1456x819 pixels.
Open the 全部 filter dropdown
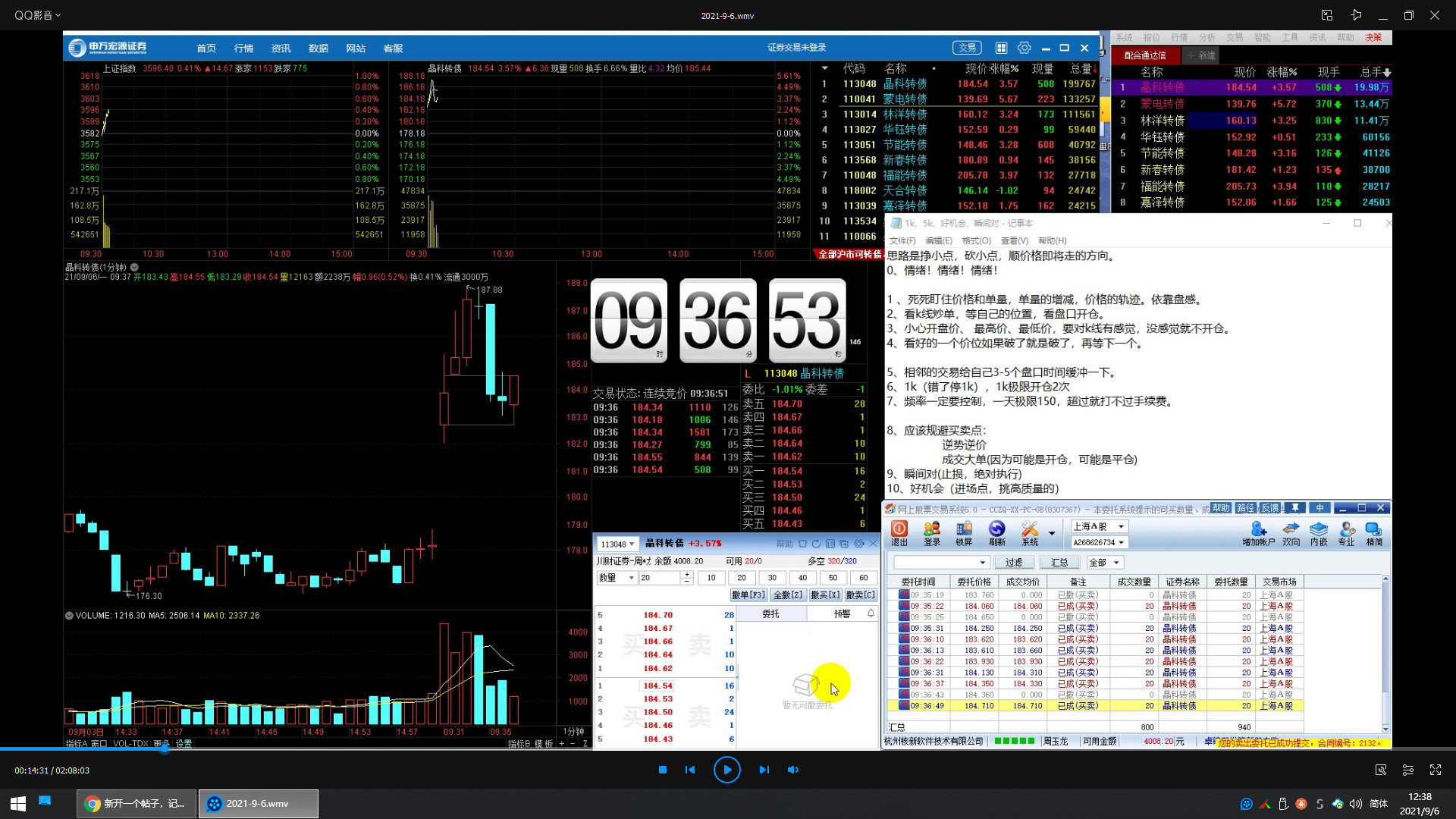coord(1105,562)
